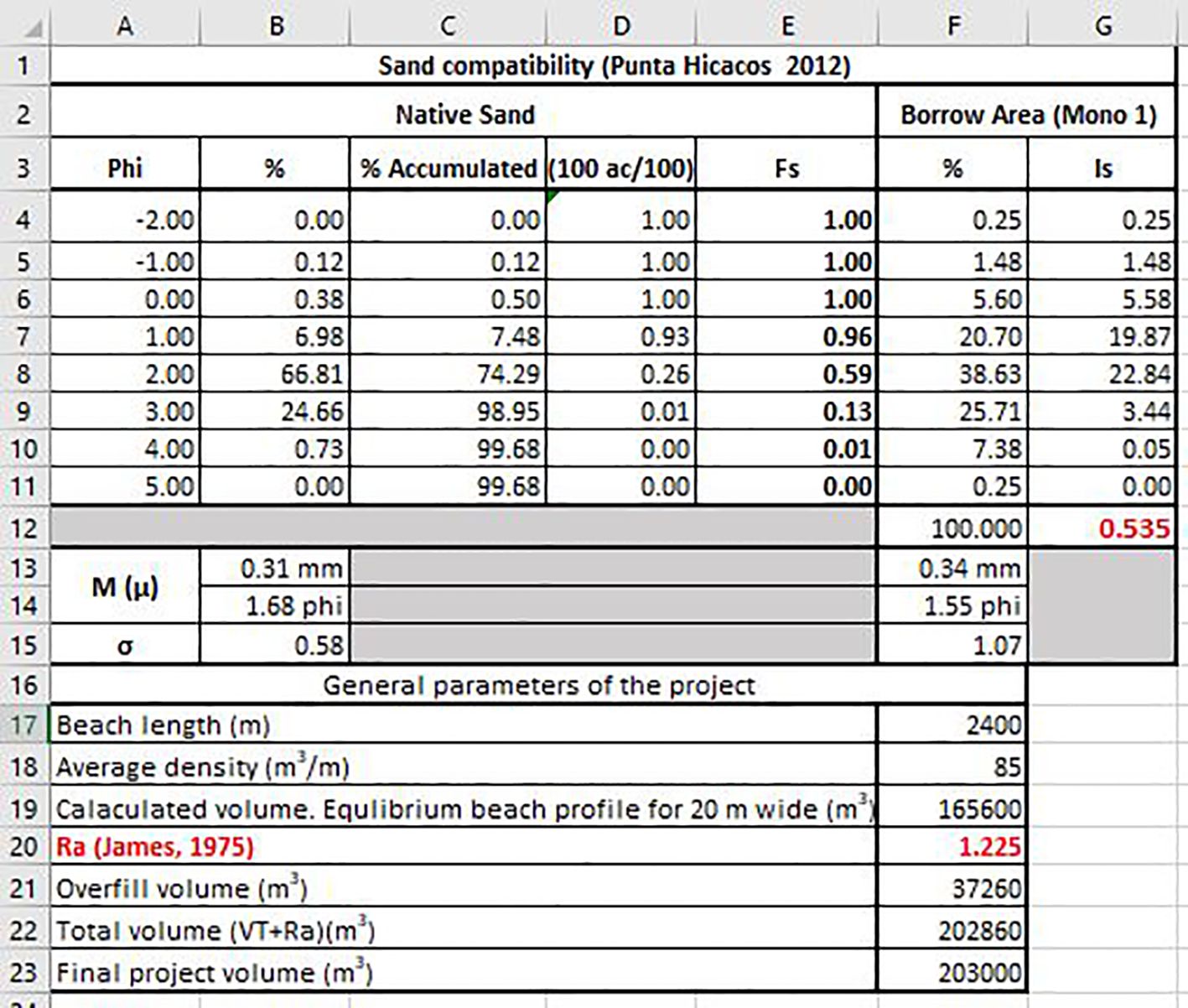Click the '(100 ac/100)' cell with green marker
1188x1008 pixels.
pos(620,169)
